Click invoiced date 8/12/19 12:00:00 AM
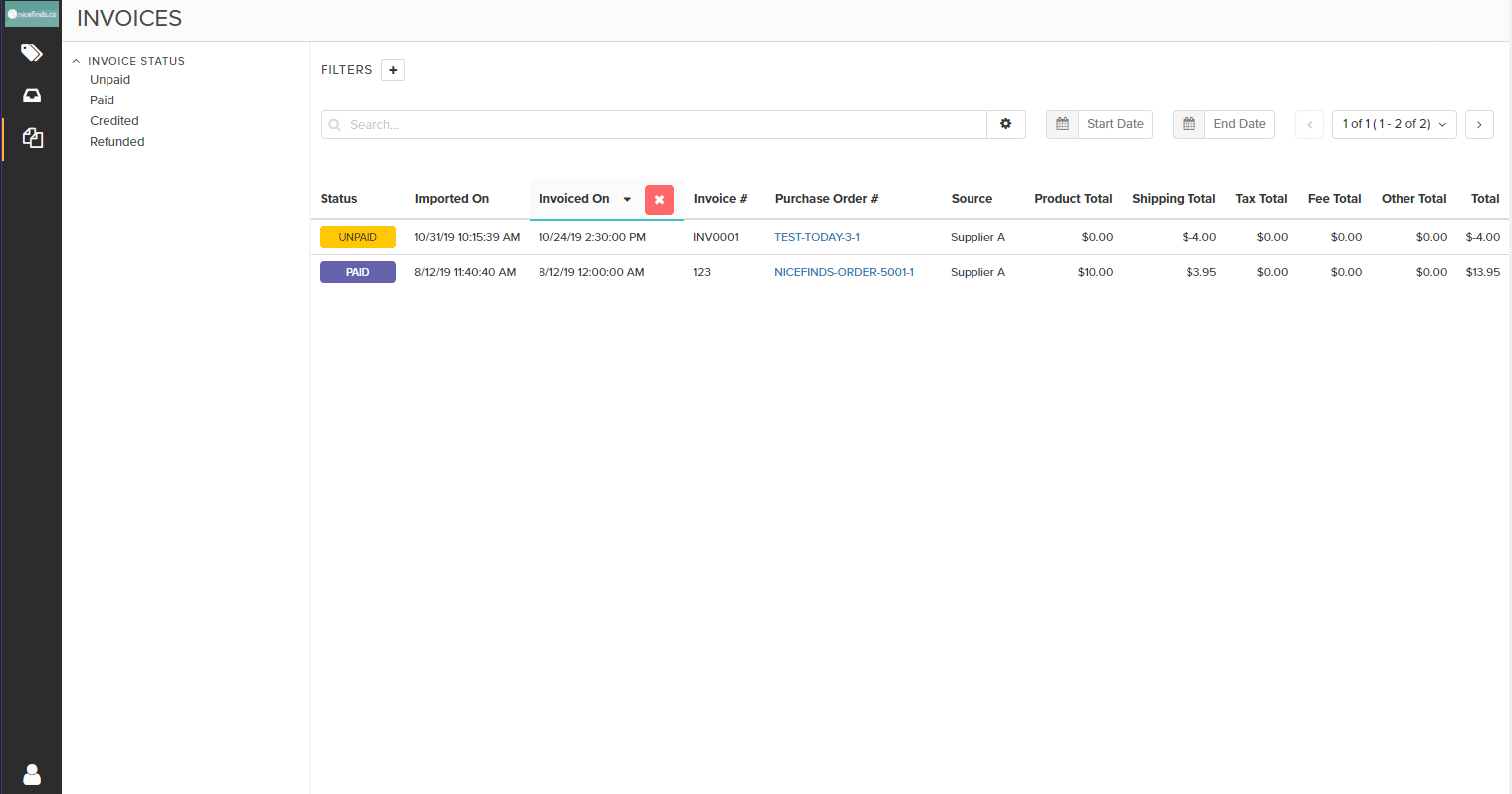 pos(591,272)
